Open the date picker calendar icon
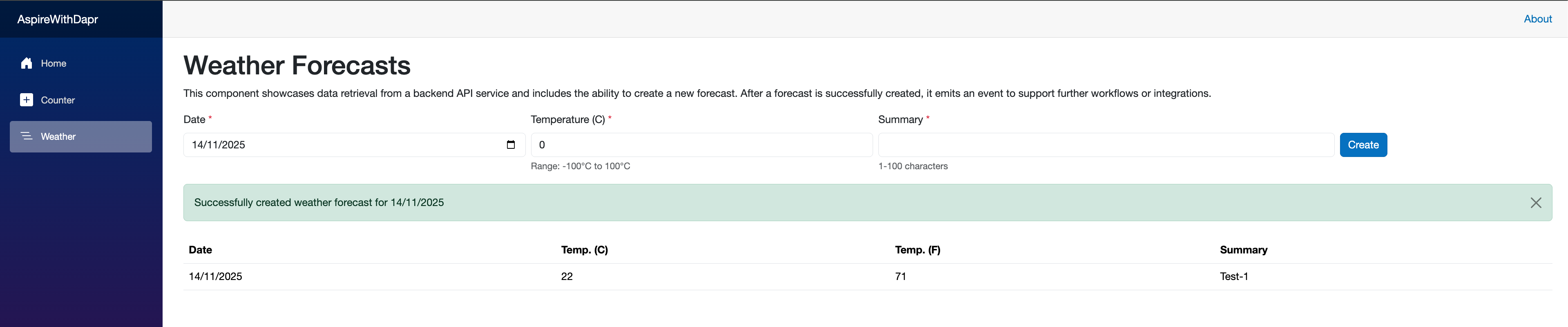1568x327 pixels. [511, 145]
